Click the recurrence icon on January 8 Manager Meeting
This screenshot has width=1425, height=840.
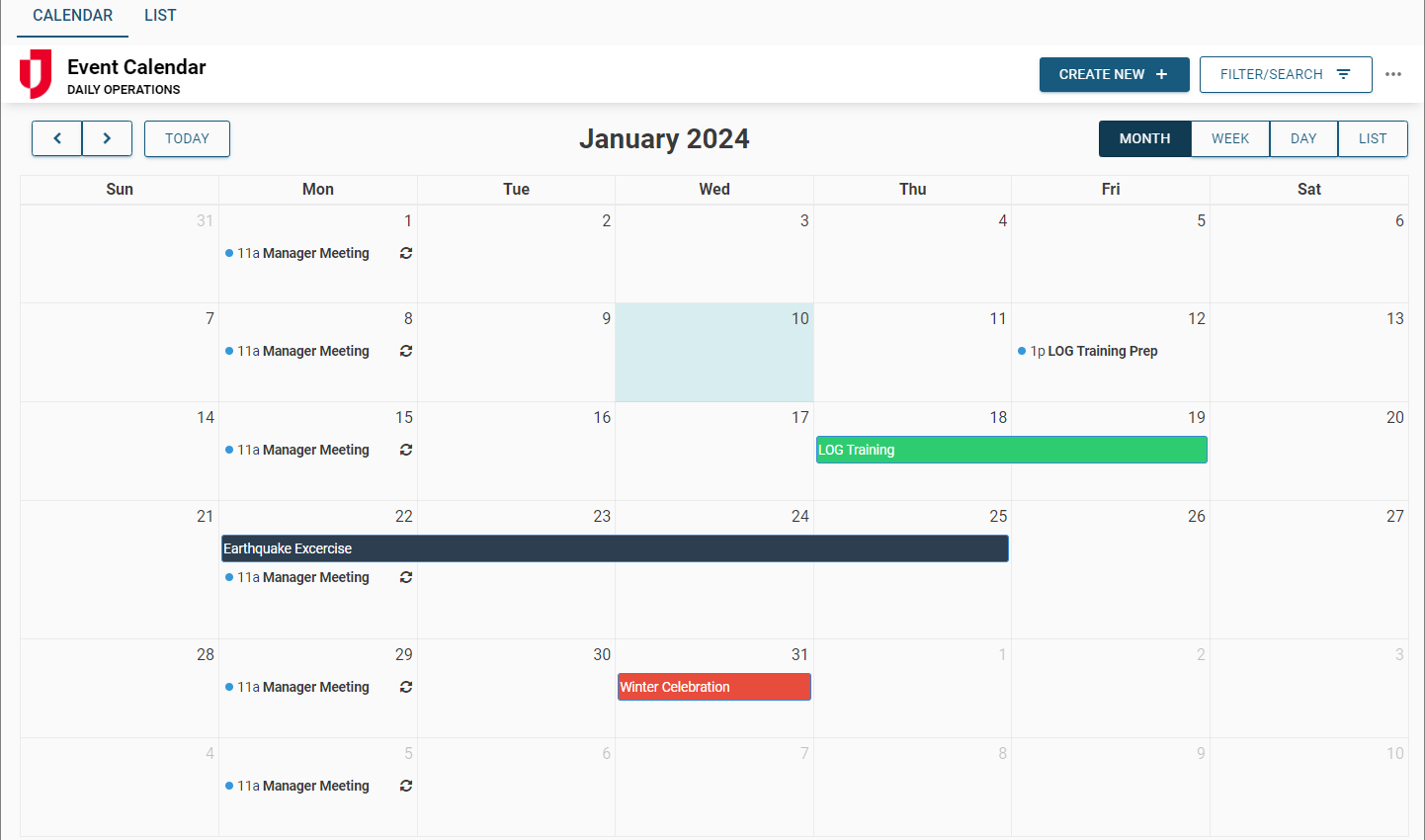coord(405,351)
